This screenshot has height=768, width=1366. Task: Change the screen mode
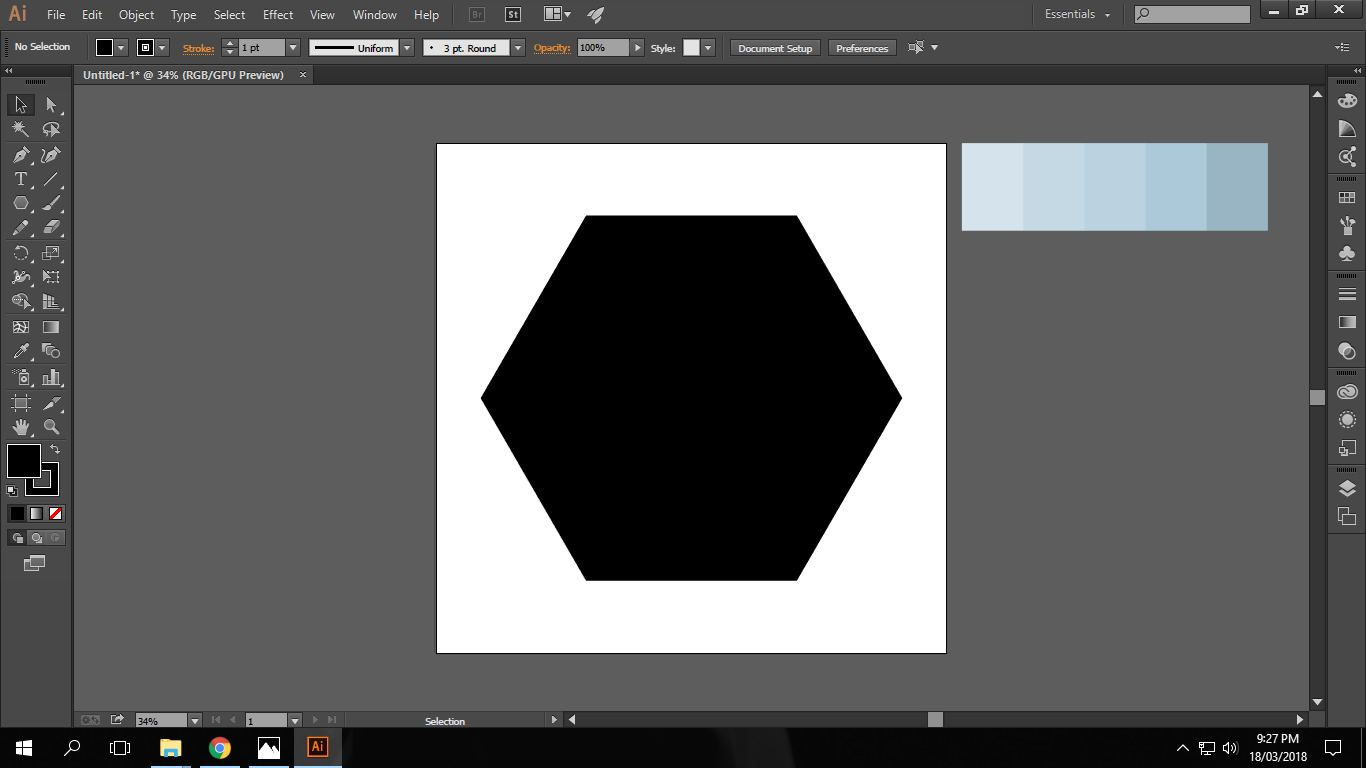coord(35,563)
